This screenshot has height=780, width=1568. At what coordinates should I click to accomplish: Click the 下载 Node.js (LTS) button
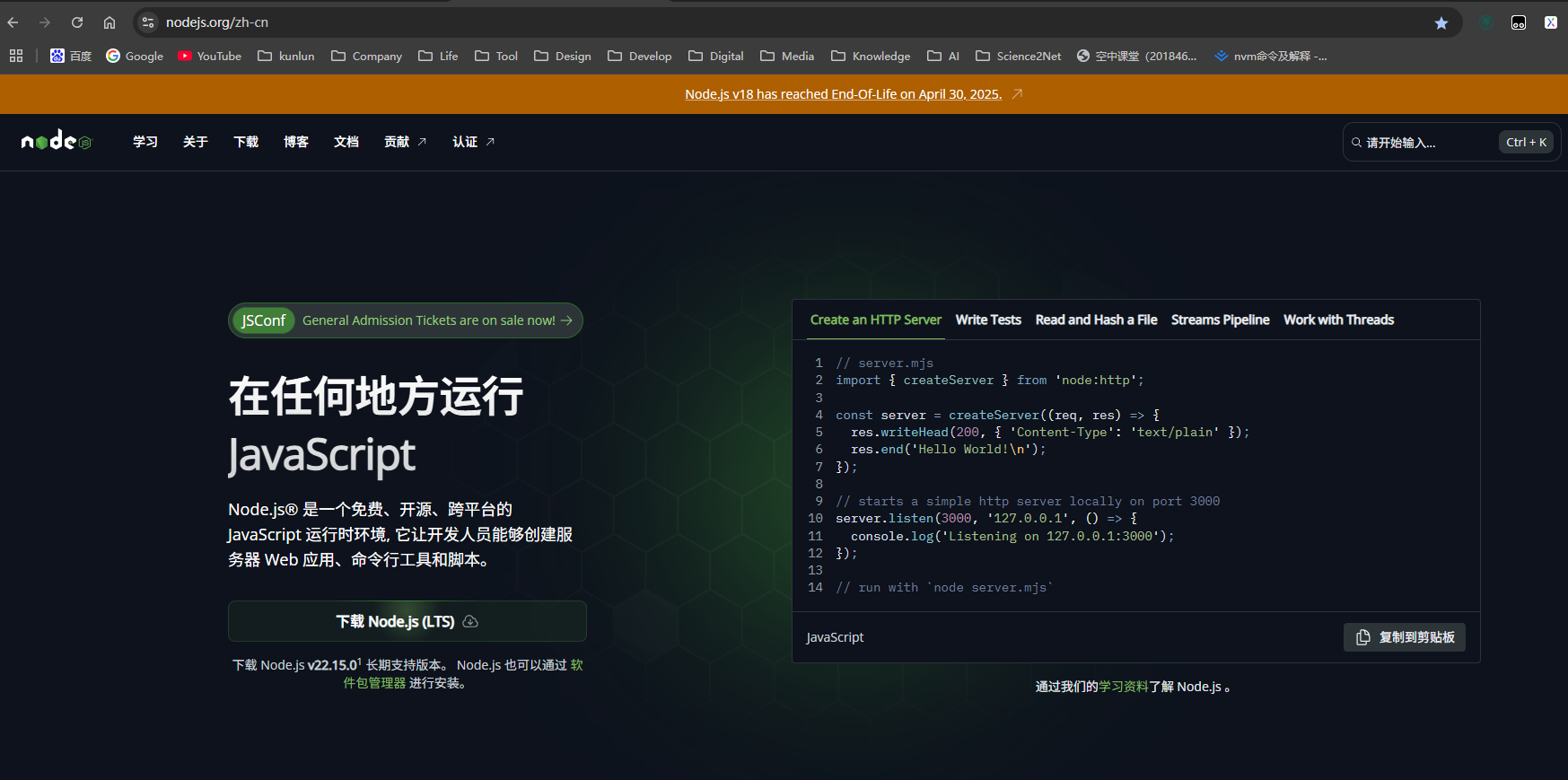click(x=407, y=621)
